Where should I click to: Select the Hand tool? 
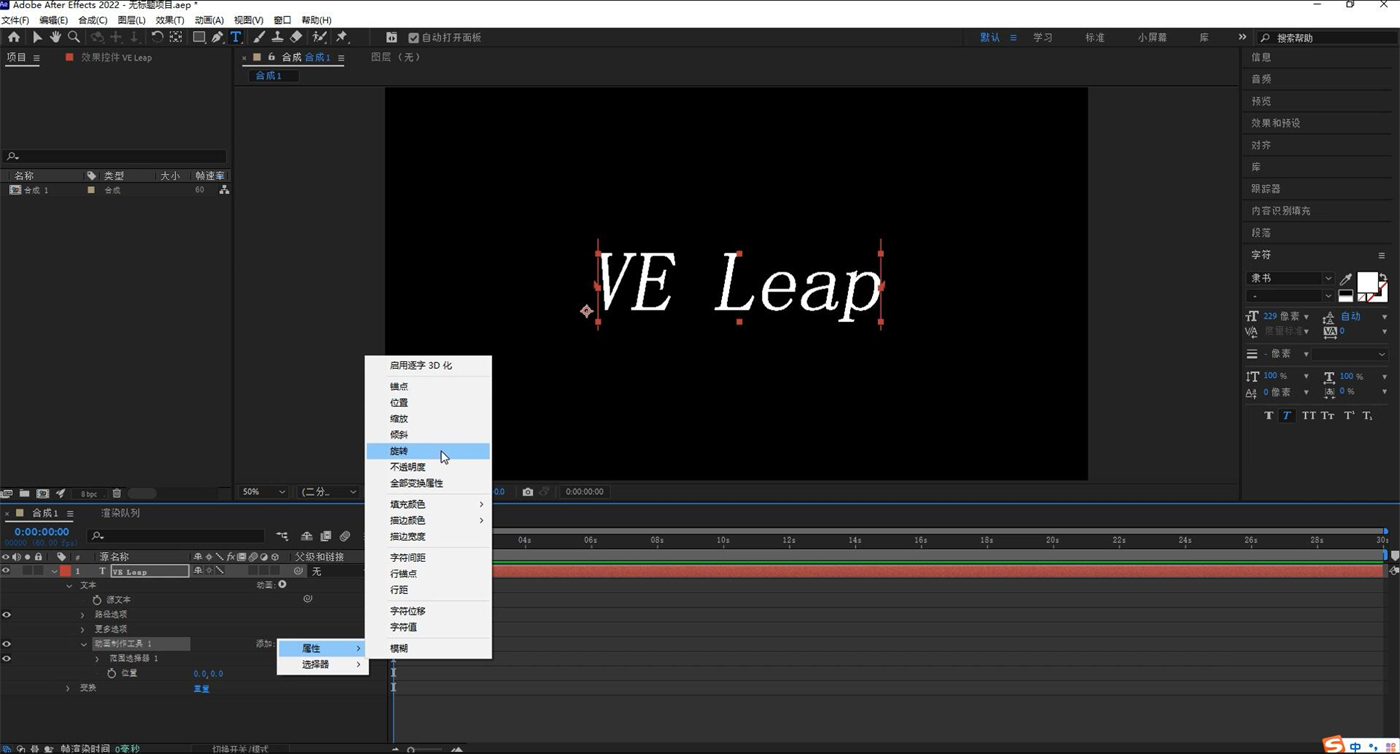pos(55,37)
